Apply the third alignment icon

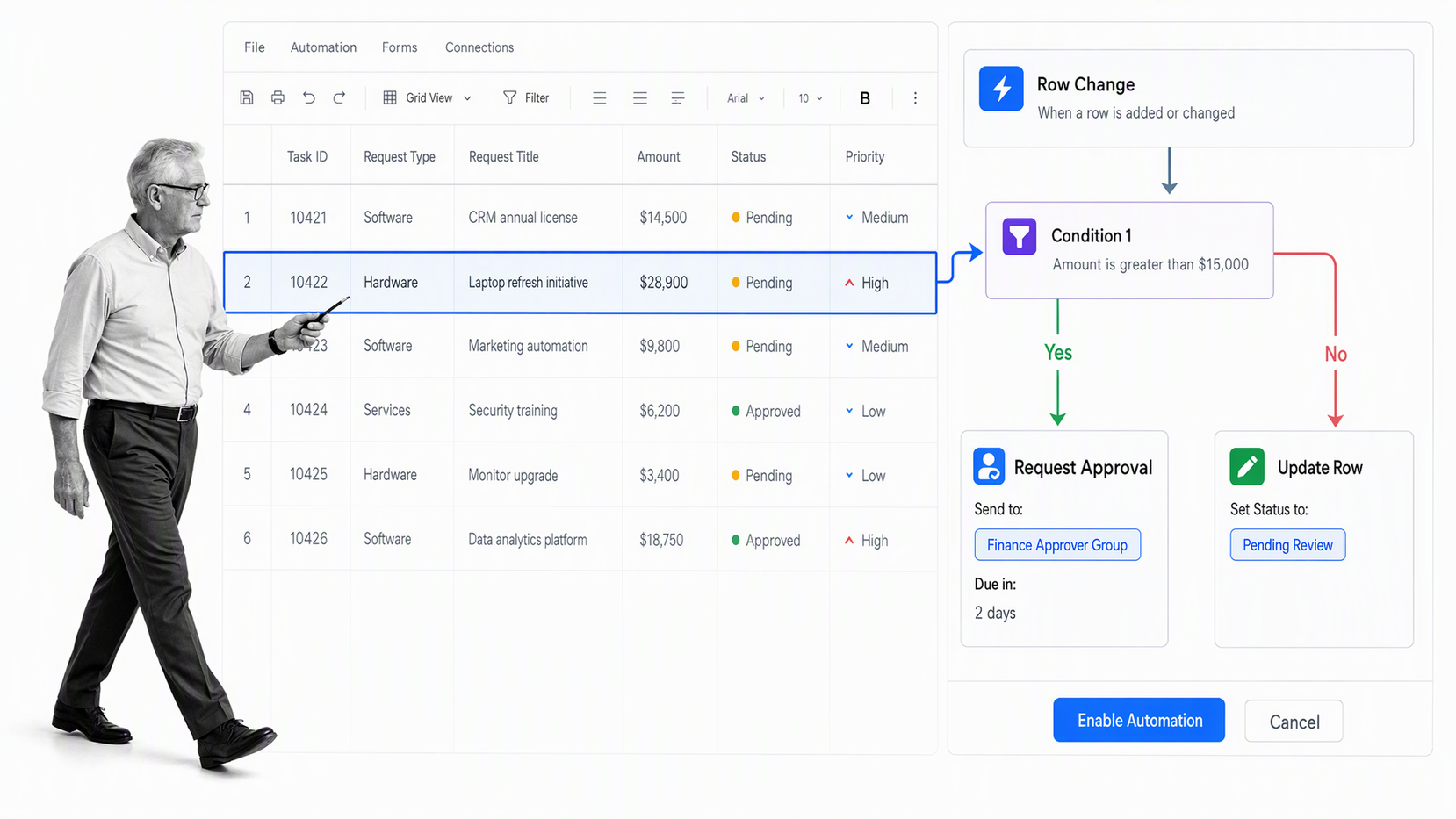click(x=678, y=98)
